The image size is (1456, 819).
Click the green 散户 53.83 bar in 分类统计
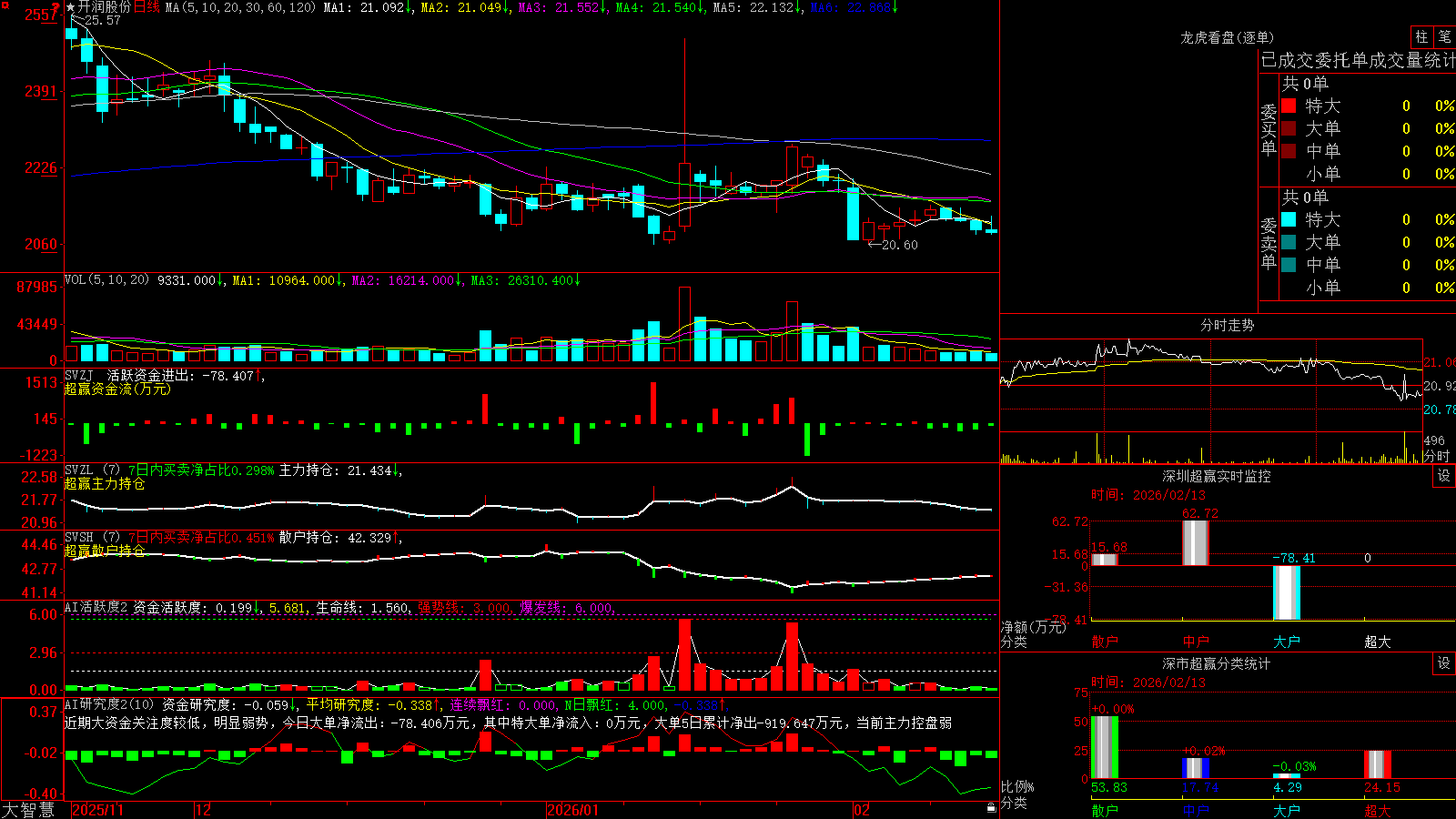[1104, 748]
